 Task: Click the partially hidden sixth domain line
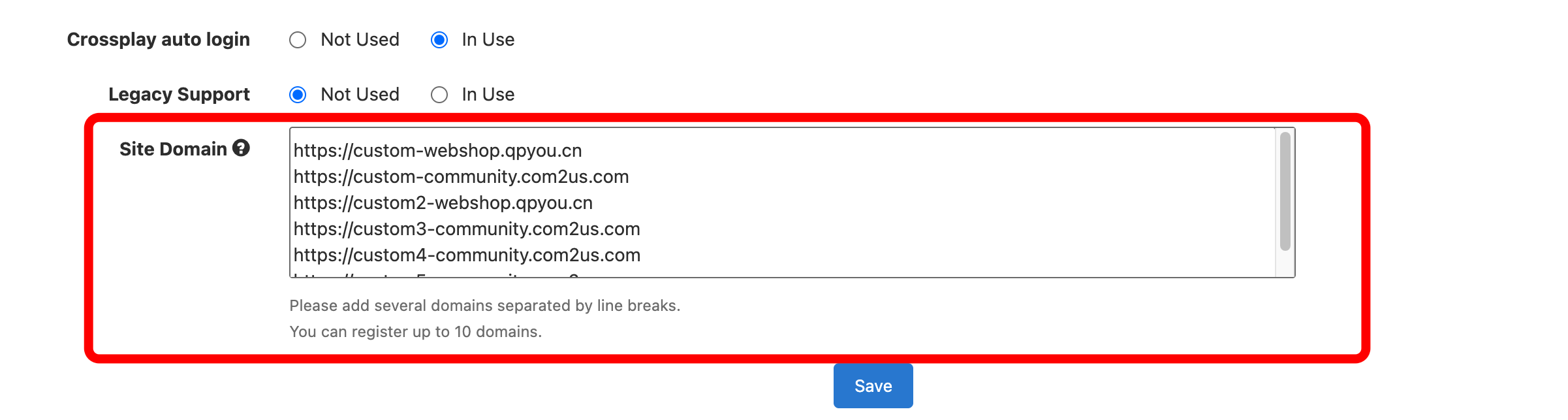pos(436,275)
